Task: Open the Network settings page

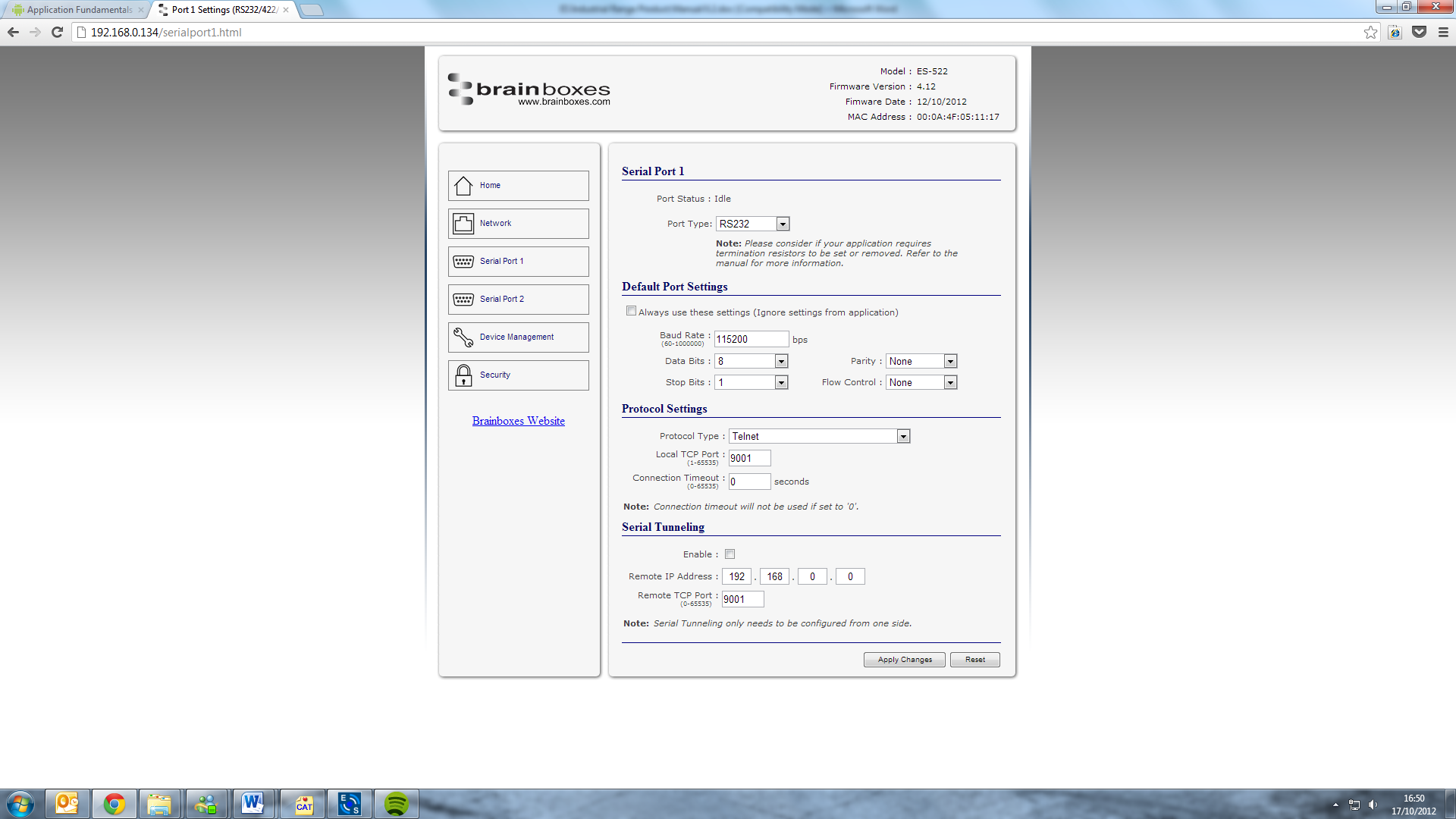Action: click(x=518, y=223)
